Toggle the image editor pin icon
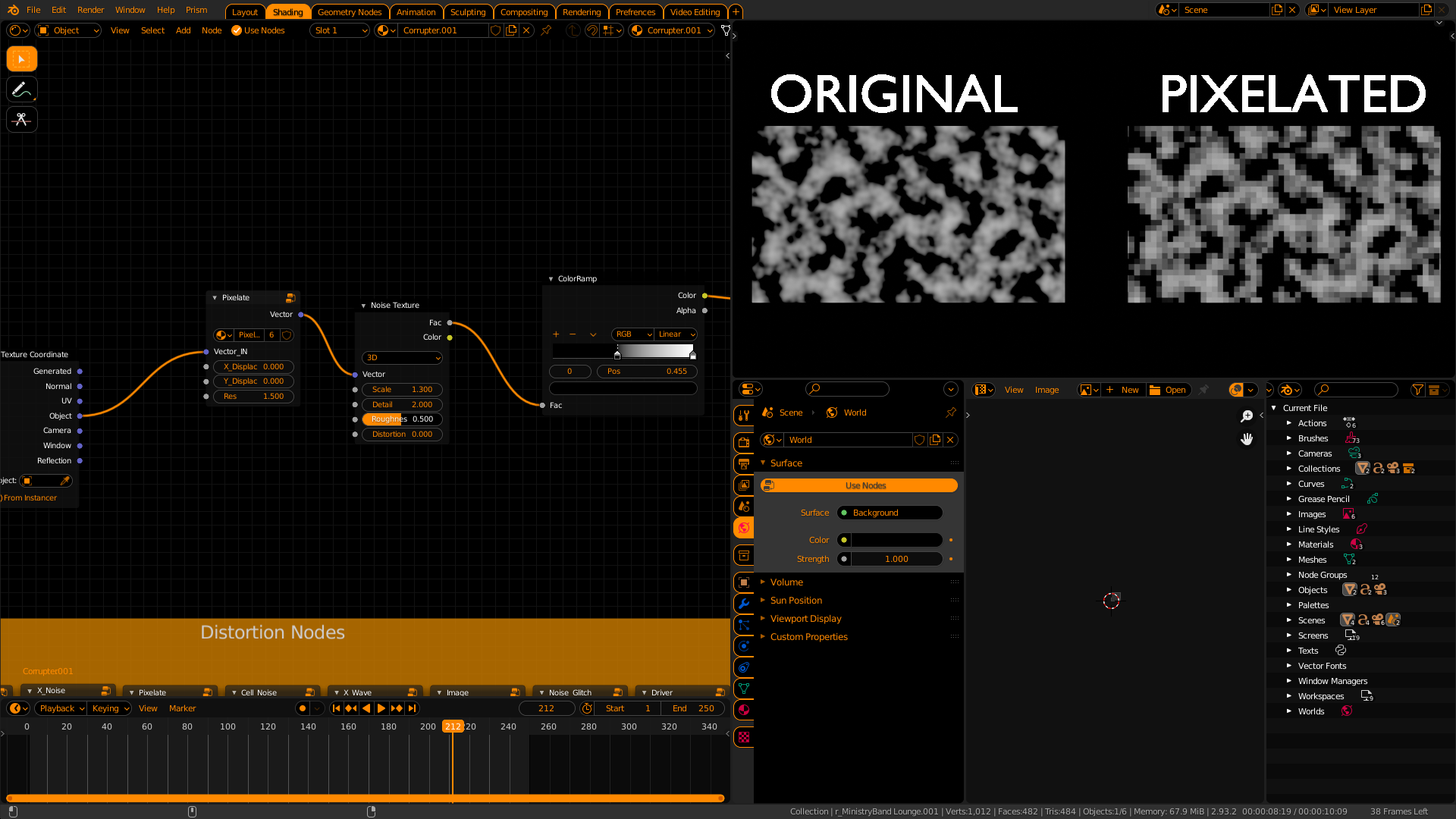 coord(1203,390)
